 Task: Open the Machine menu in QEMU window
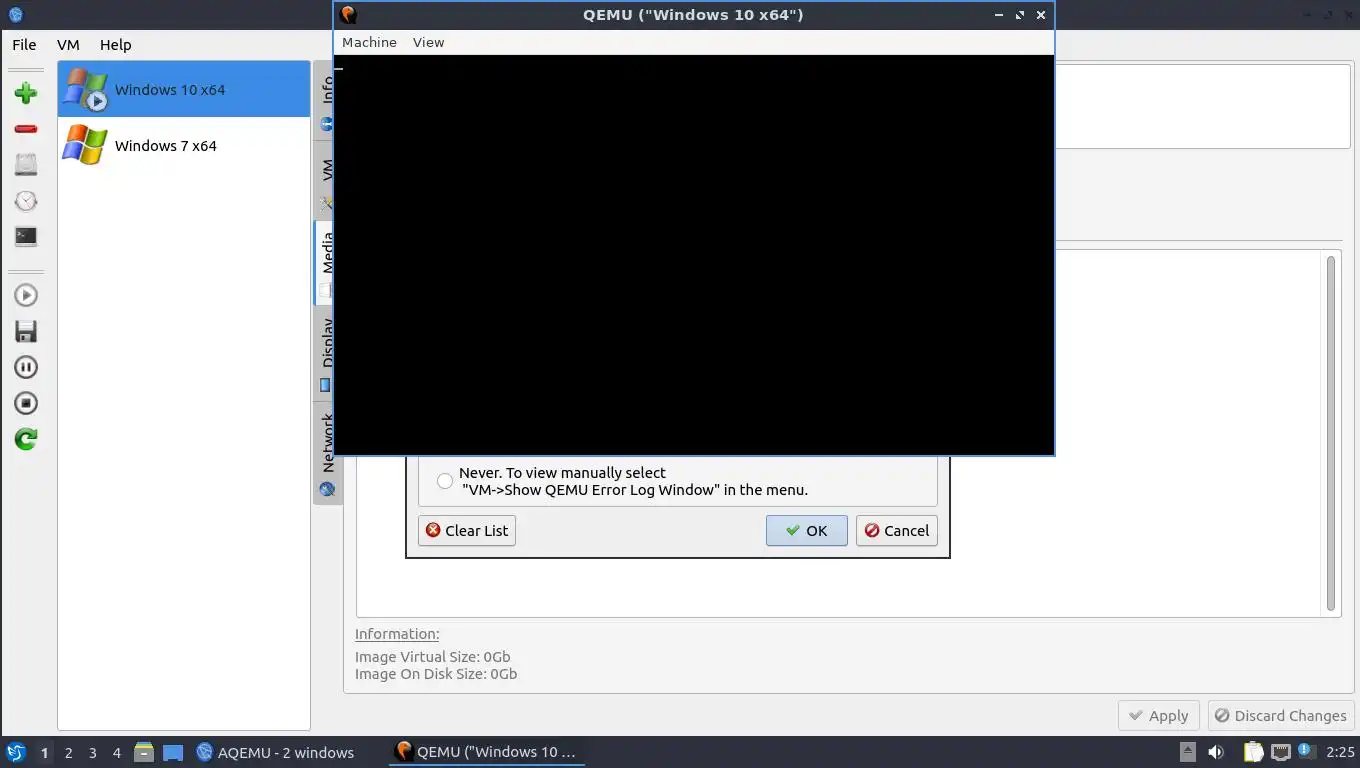[x=369, y=42]
